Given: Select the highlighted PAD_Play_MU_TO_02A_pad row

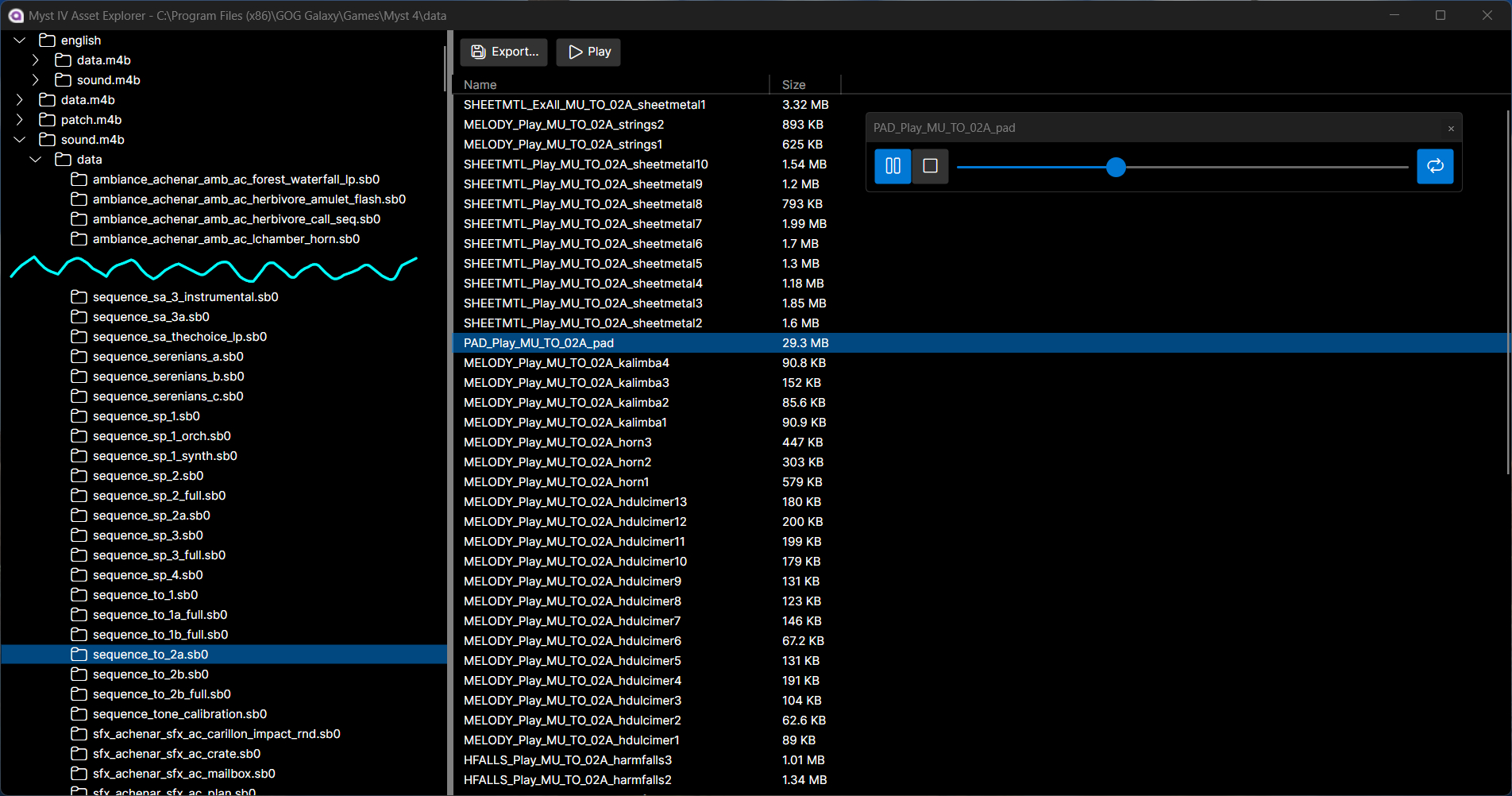Looking at the screenshot, I should 981,342.
